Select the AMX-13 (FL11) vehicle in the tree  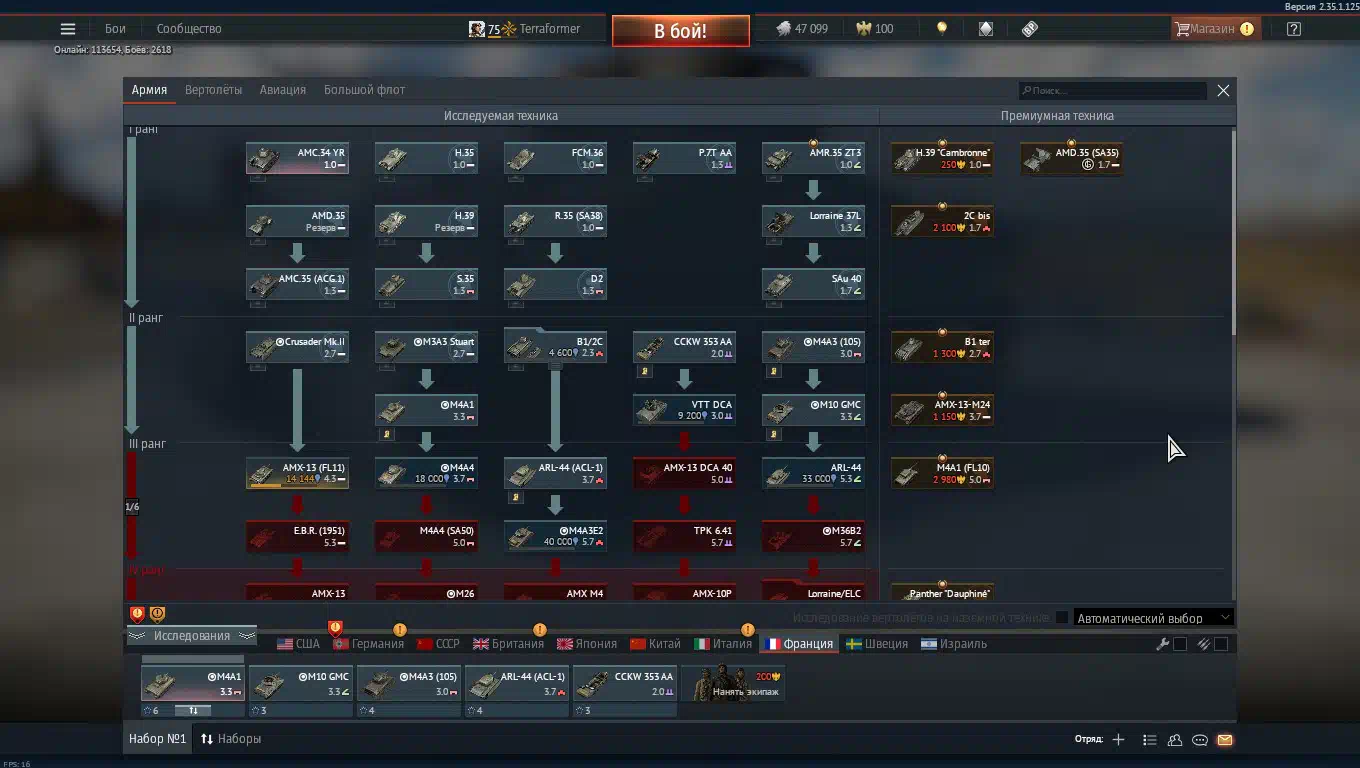(297, 473)
